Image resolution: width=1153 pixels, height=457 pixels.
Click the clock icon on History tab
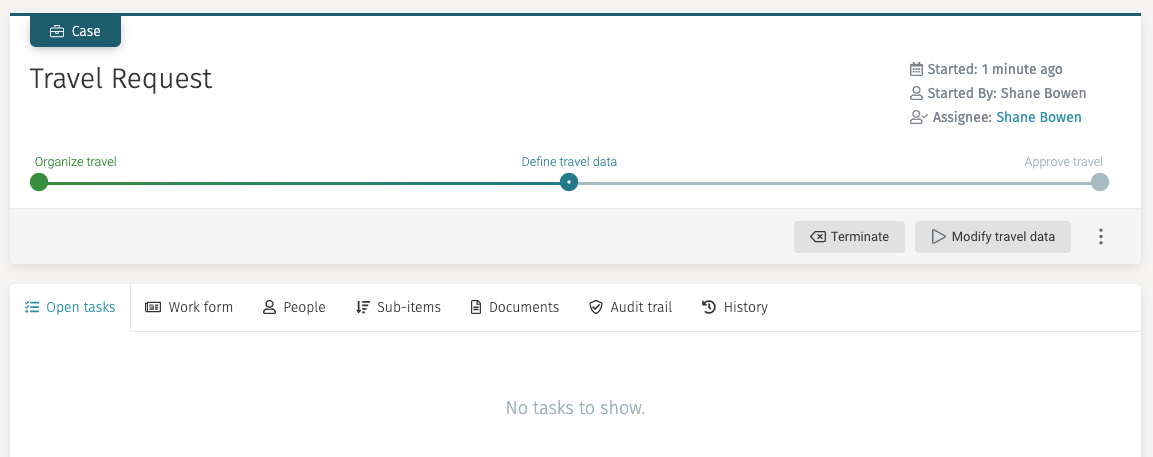[x=709, y=307]
